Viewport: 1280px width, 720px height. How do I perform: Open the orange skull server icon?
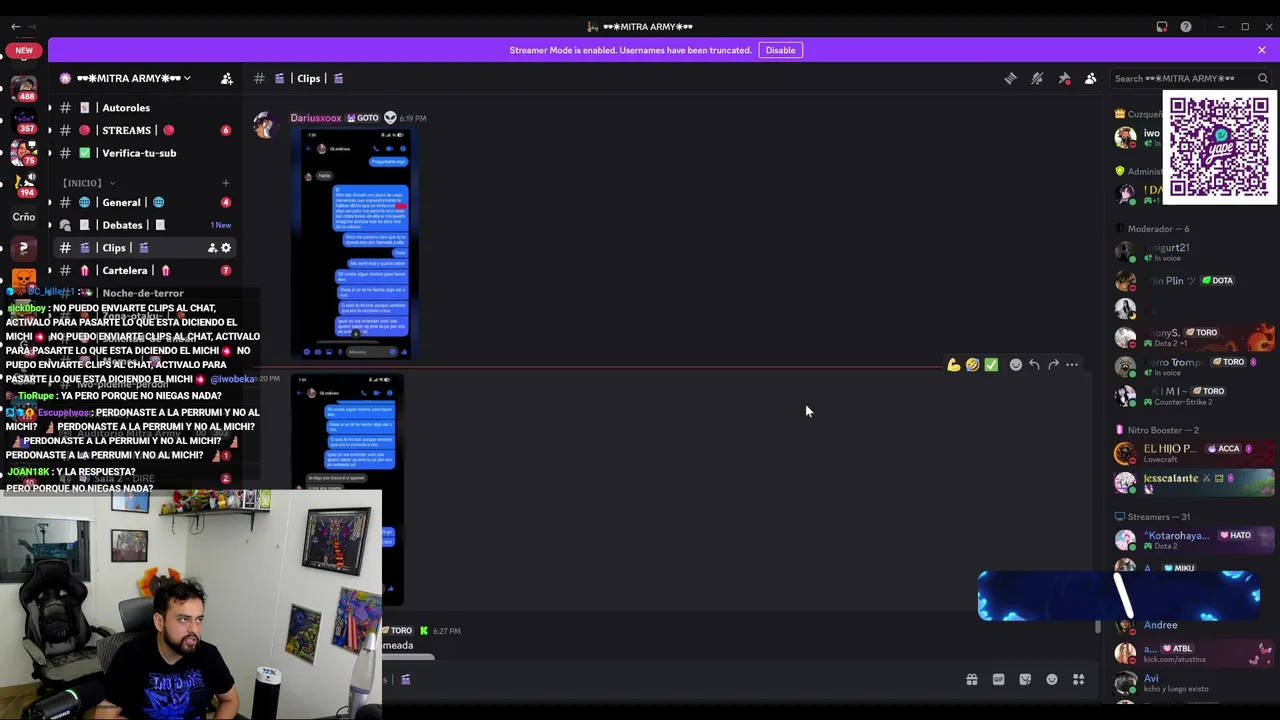24,279
